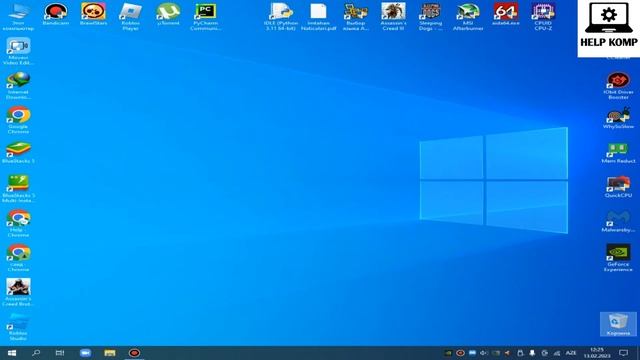Select BlueStacks 5 Multi-Instance shortcut
Viewport: 640px width, 360px height.
tap(18, 189)
